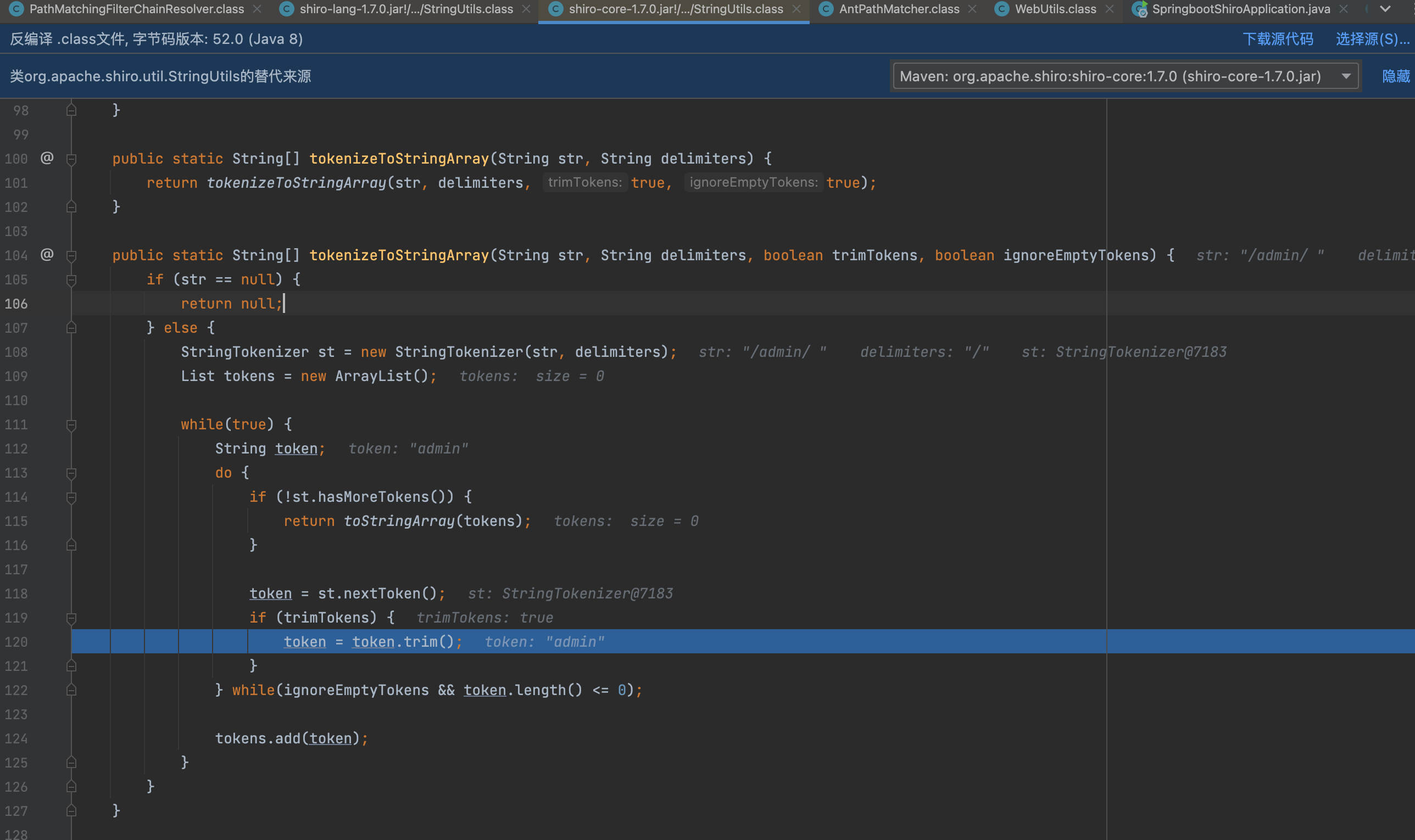
Task: Click ignoreEmptyTokens parameter hint line 101
Action: point(754,182)
